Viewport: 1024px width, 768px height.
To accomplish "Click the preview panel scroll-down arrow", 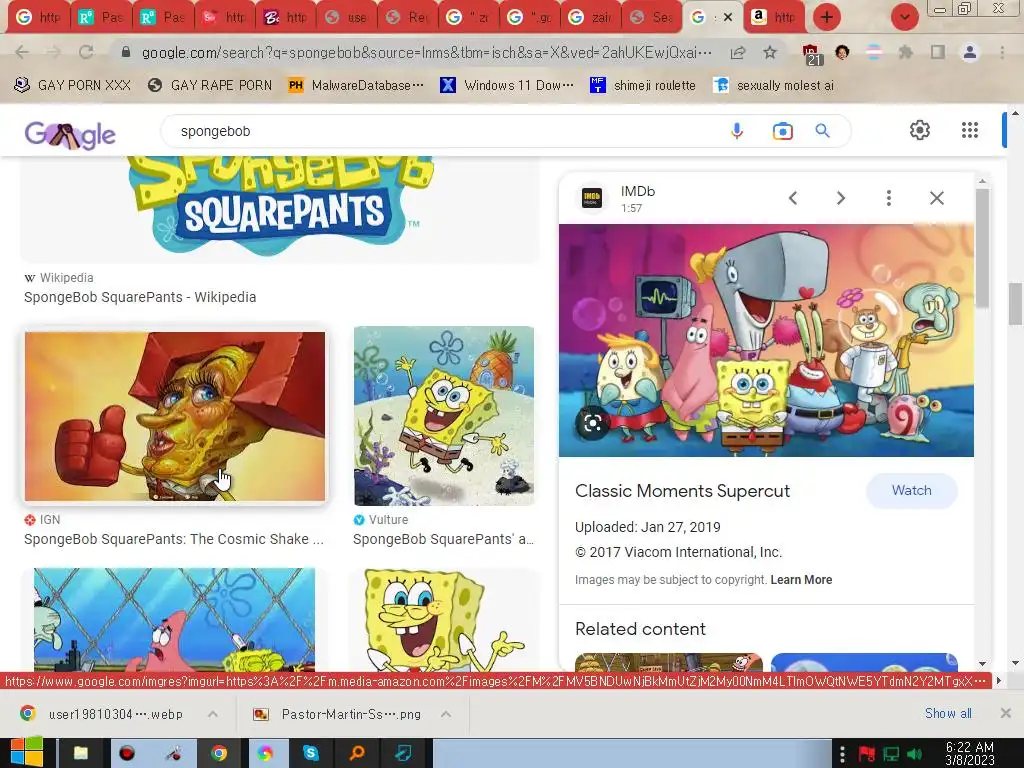I will tap(982, 664).
